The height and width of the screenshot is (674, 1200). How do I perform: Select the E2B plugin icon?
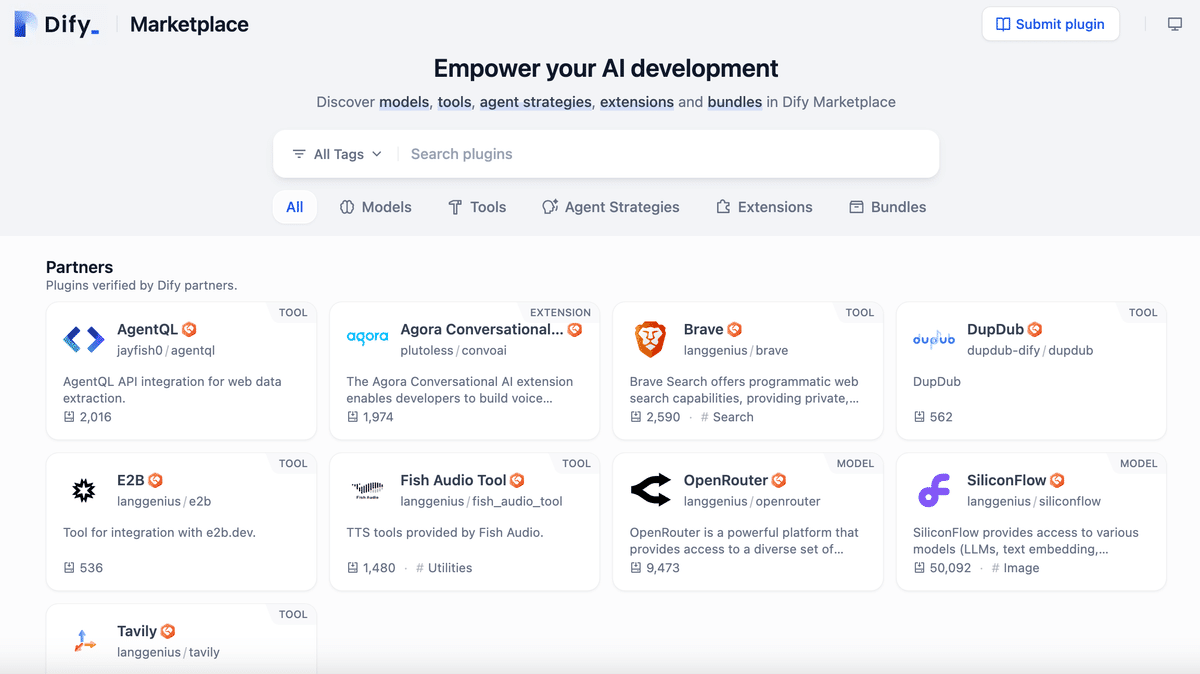point(84,490)
